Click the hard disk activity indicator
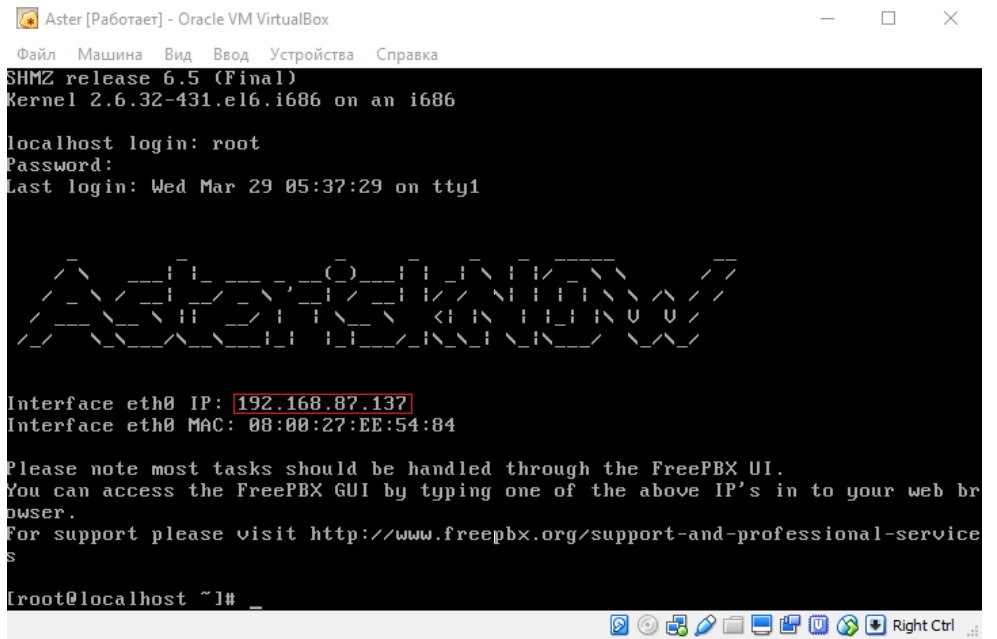The image size is (997, 639). pyautogui.click(x=619, y=626)
